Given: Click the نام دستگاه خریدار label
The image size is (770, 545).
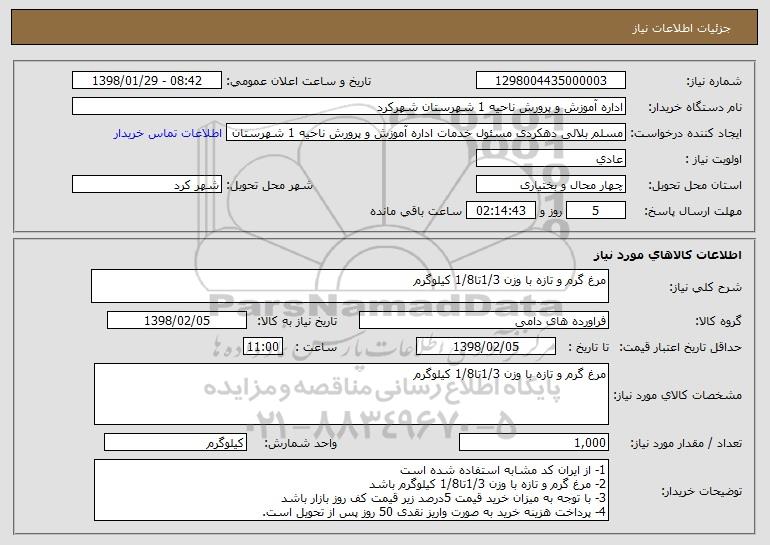Looking at the screenshot, I should point(695,107).
